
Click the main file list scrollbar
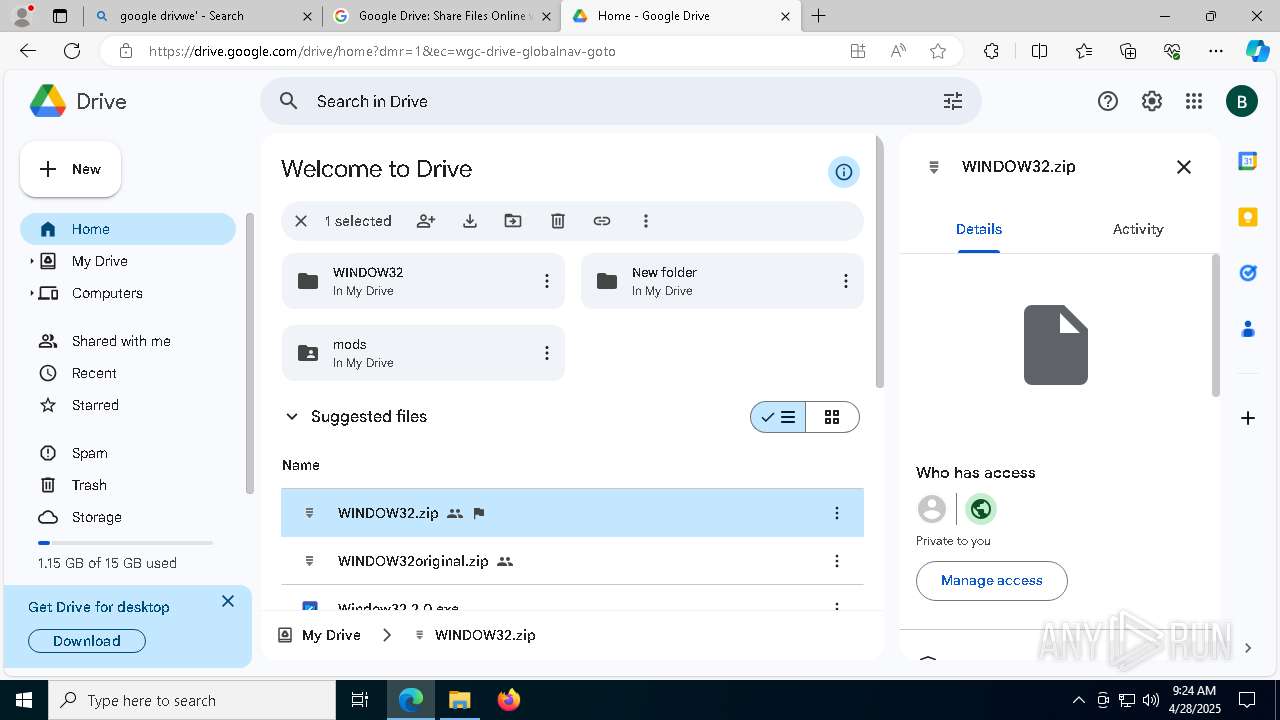point(880,262)
